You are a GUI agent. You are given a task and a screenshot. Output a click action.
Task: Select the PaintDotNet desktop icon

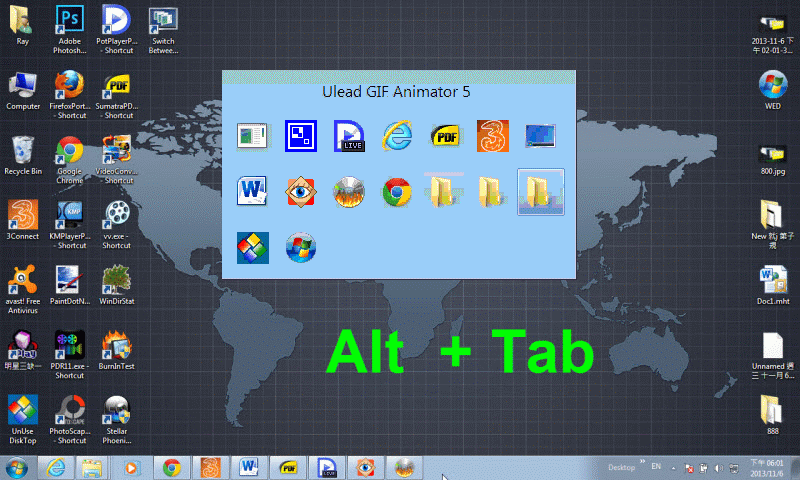70,285
